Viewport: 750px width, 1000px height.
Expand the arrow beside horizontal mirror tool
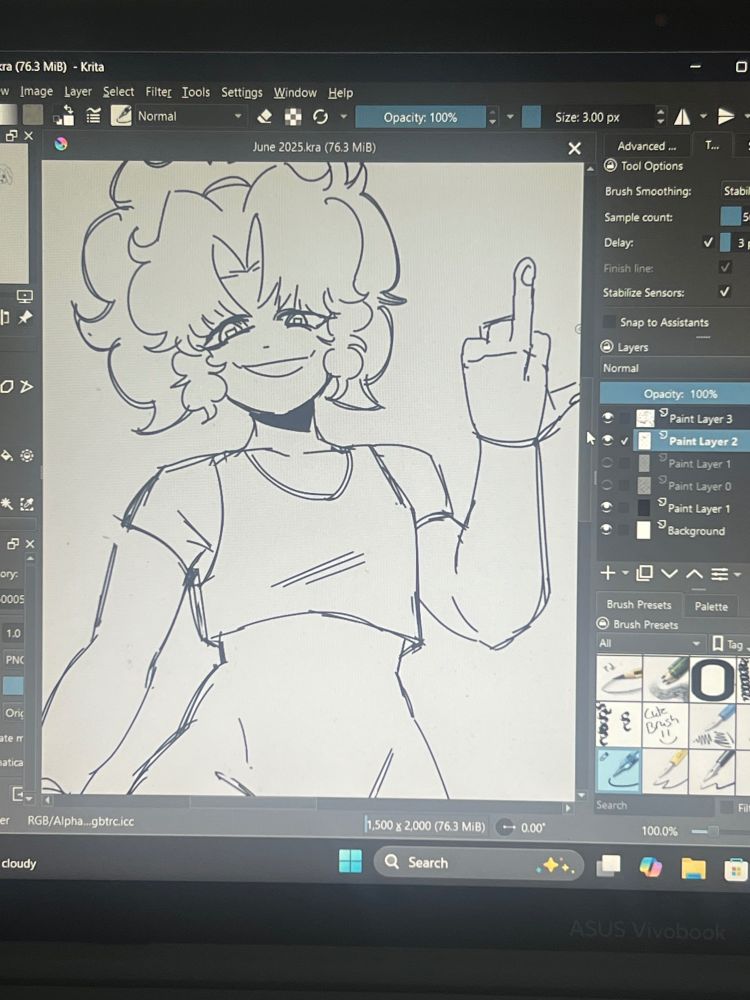point(703,117)
